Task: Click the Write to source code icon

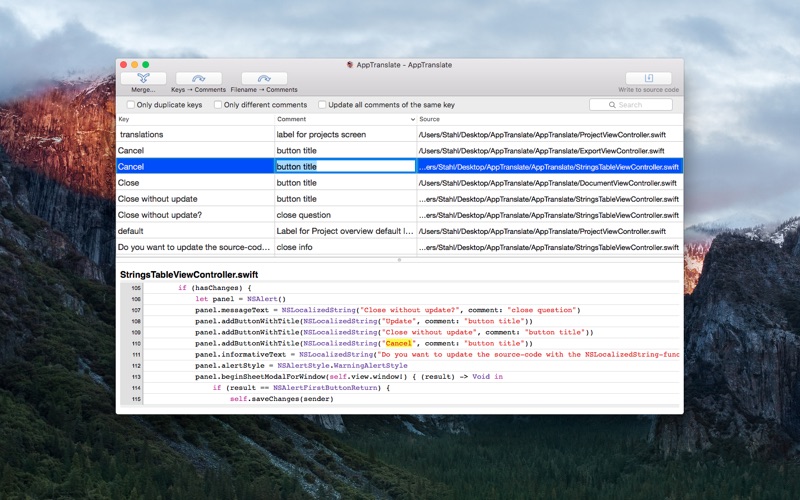Action: [x=648, y=78]
